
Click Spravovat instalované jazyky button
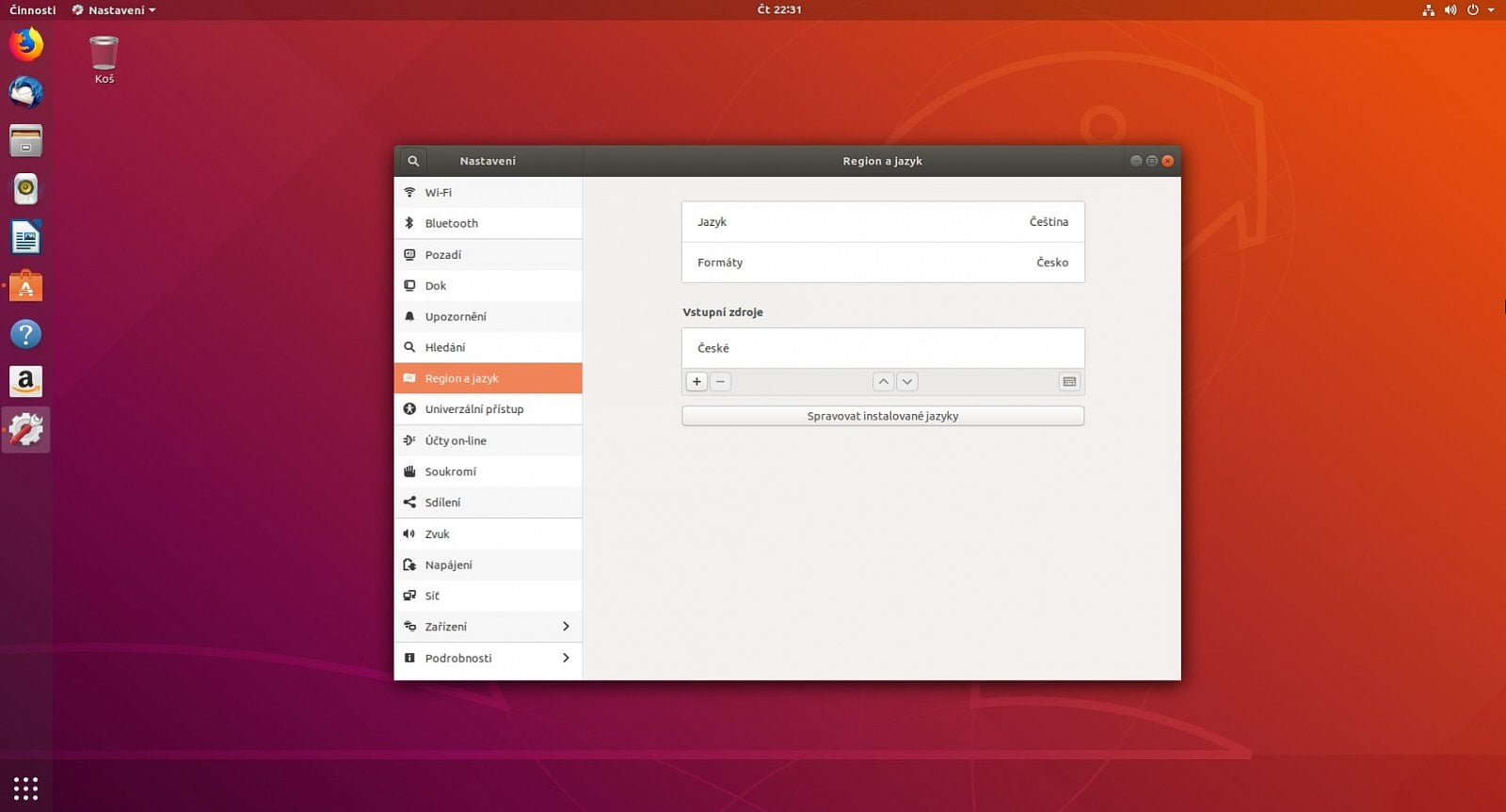pos(883,416)
